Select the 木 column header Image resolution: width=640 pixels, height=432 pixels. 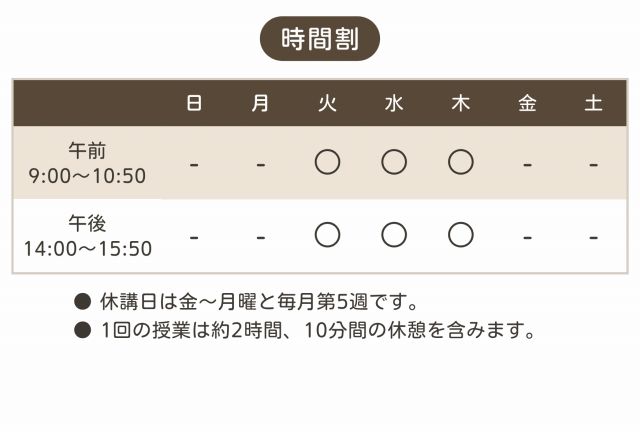460,103
